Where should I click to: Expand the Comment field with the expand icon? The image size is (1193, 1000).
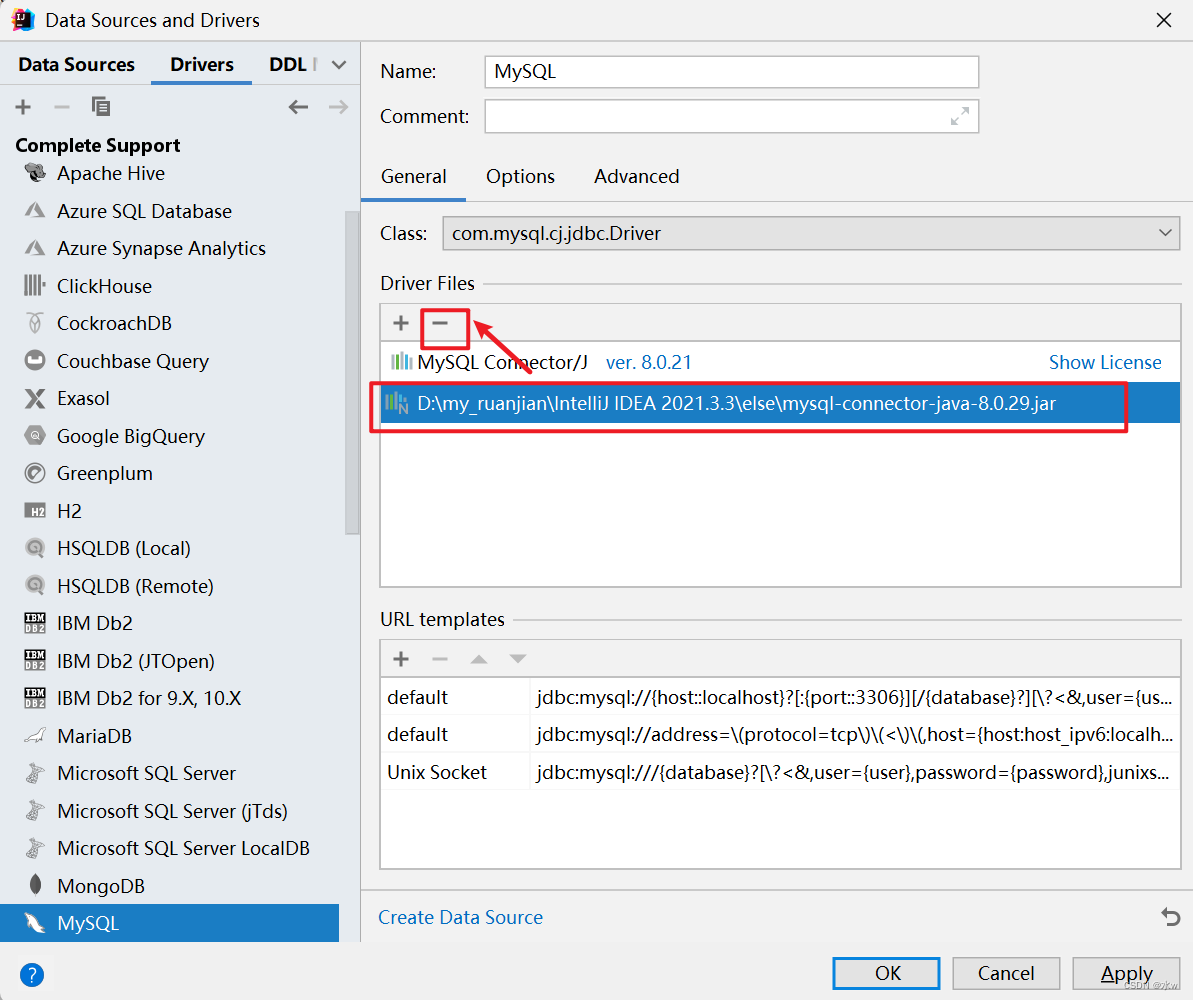[959, 116]
